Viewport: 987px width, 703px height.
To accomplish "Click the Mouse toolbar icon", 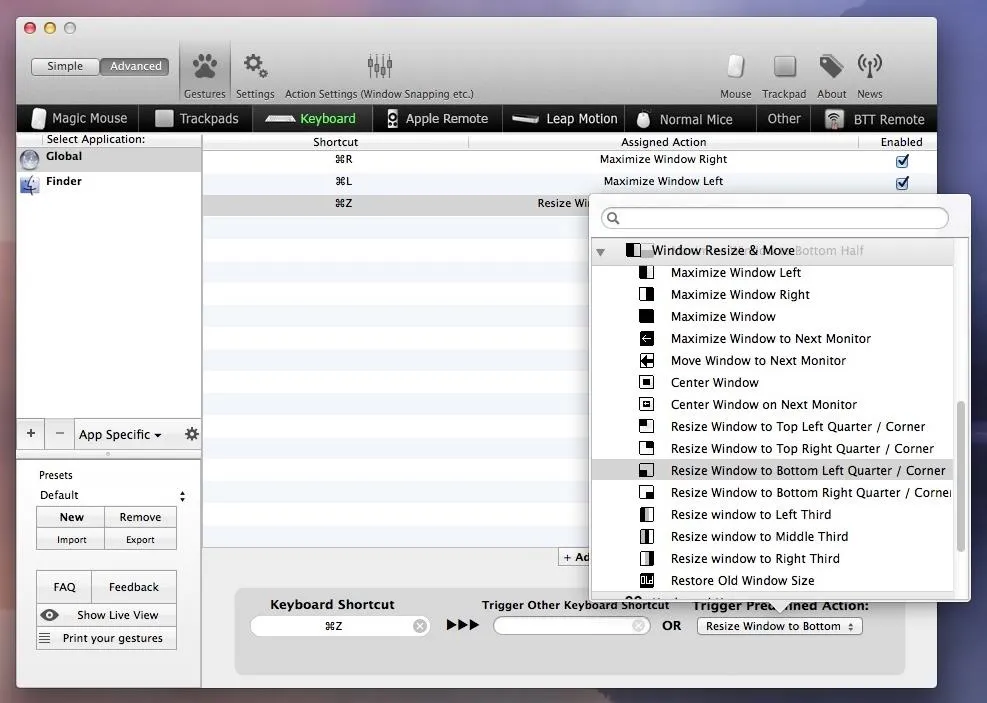I will [735, 65].
